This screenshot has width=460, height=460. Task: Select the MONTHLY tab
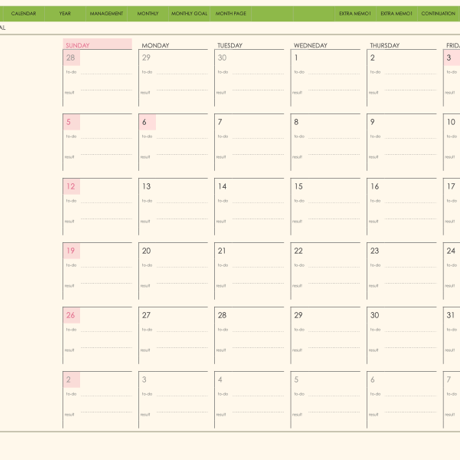pos(148,14)
